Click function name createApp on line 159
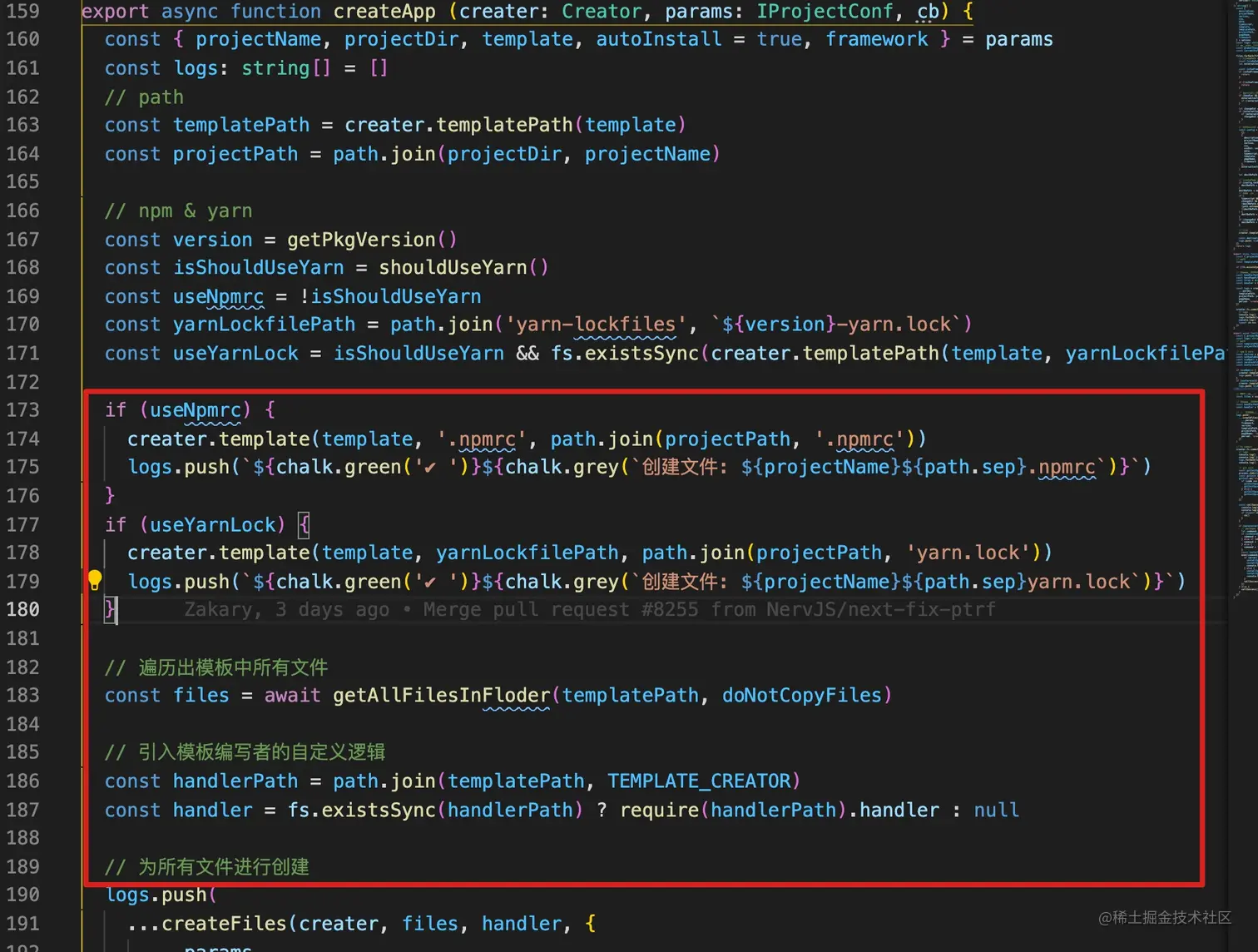 (x=384, y=12)
